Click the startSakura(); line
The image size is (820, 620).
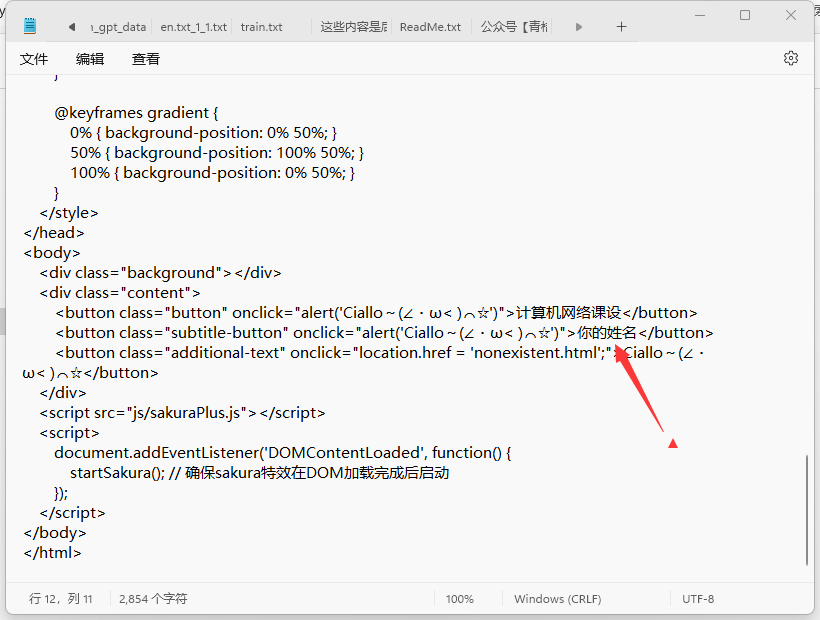coord(259,473)
